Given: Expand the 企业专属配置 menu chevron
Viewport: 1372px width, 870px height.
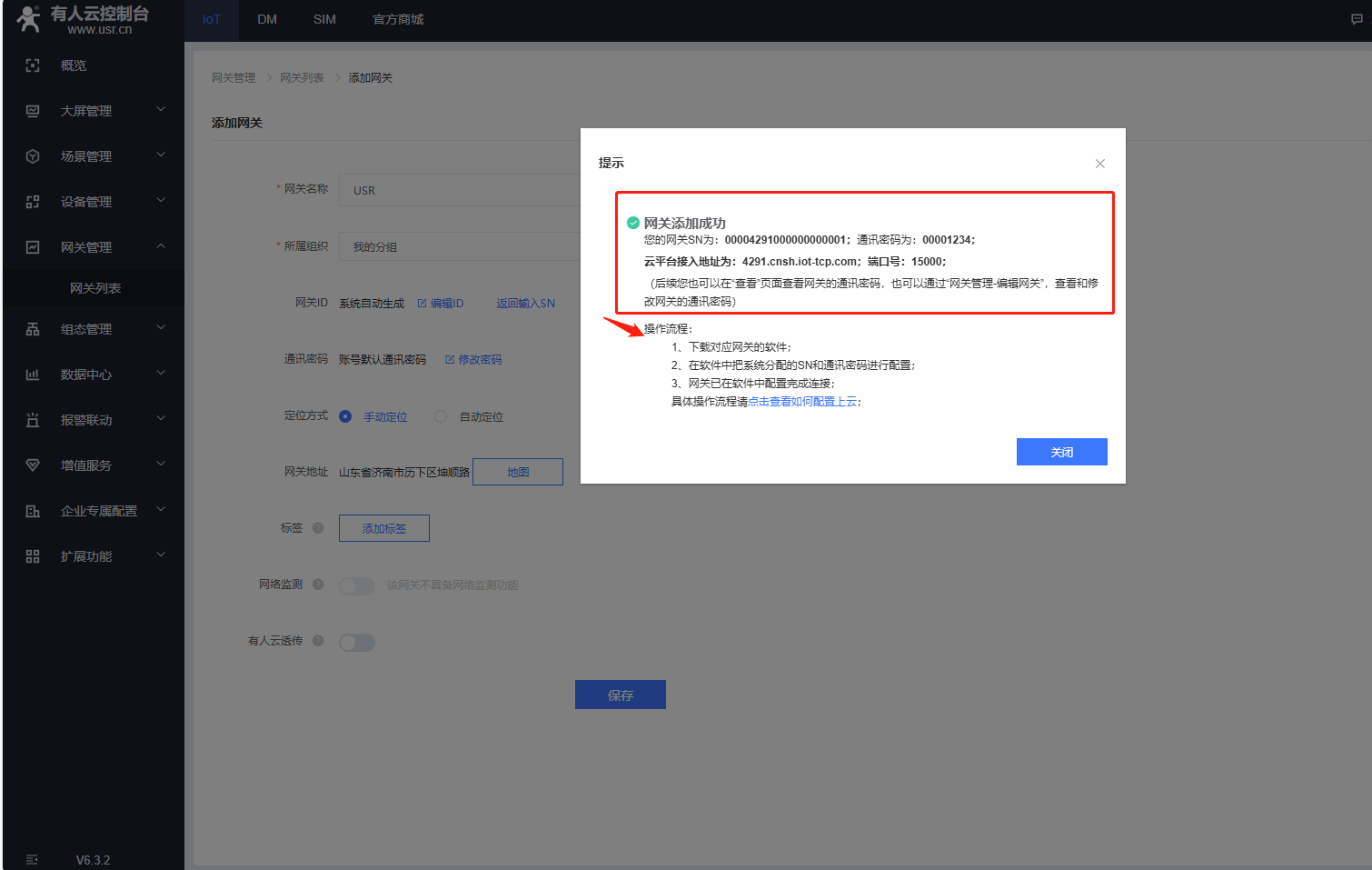Looking at the screenshot, I should coord(161,510).
